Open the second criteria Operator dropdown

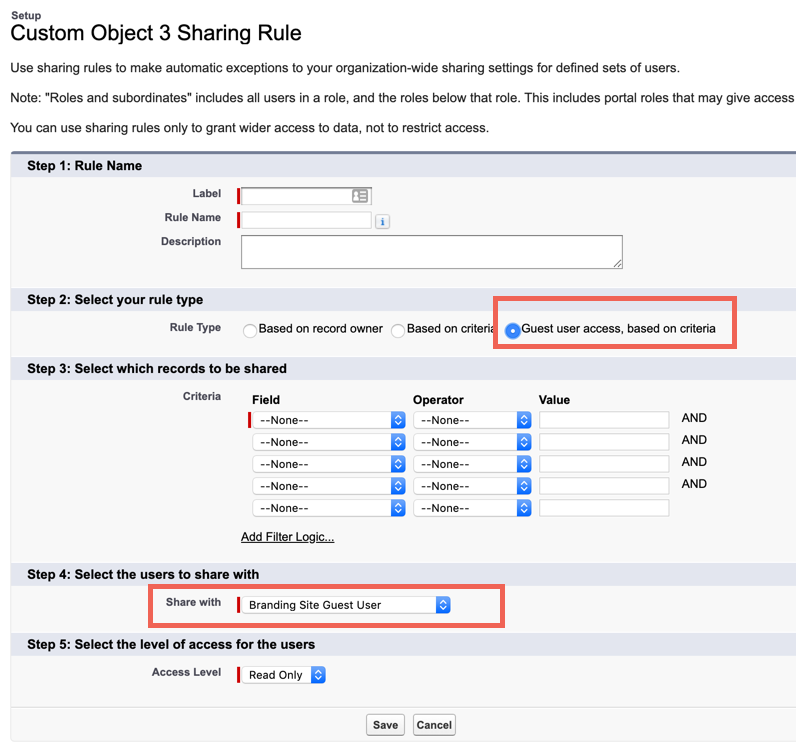[x=472, y=442]
